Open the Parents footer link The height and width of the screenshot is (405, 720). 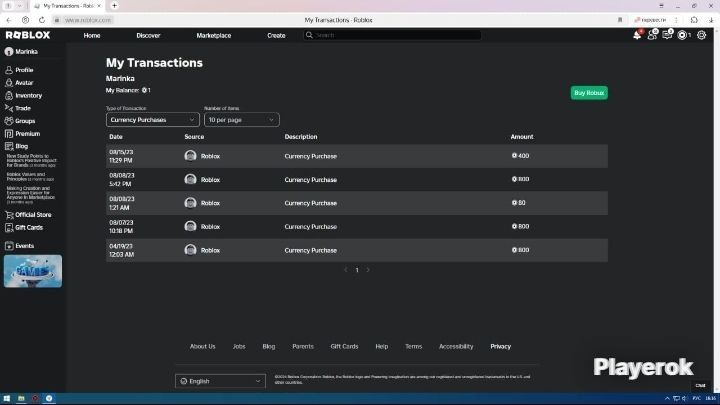pos(303,346)
